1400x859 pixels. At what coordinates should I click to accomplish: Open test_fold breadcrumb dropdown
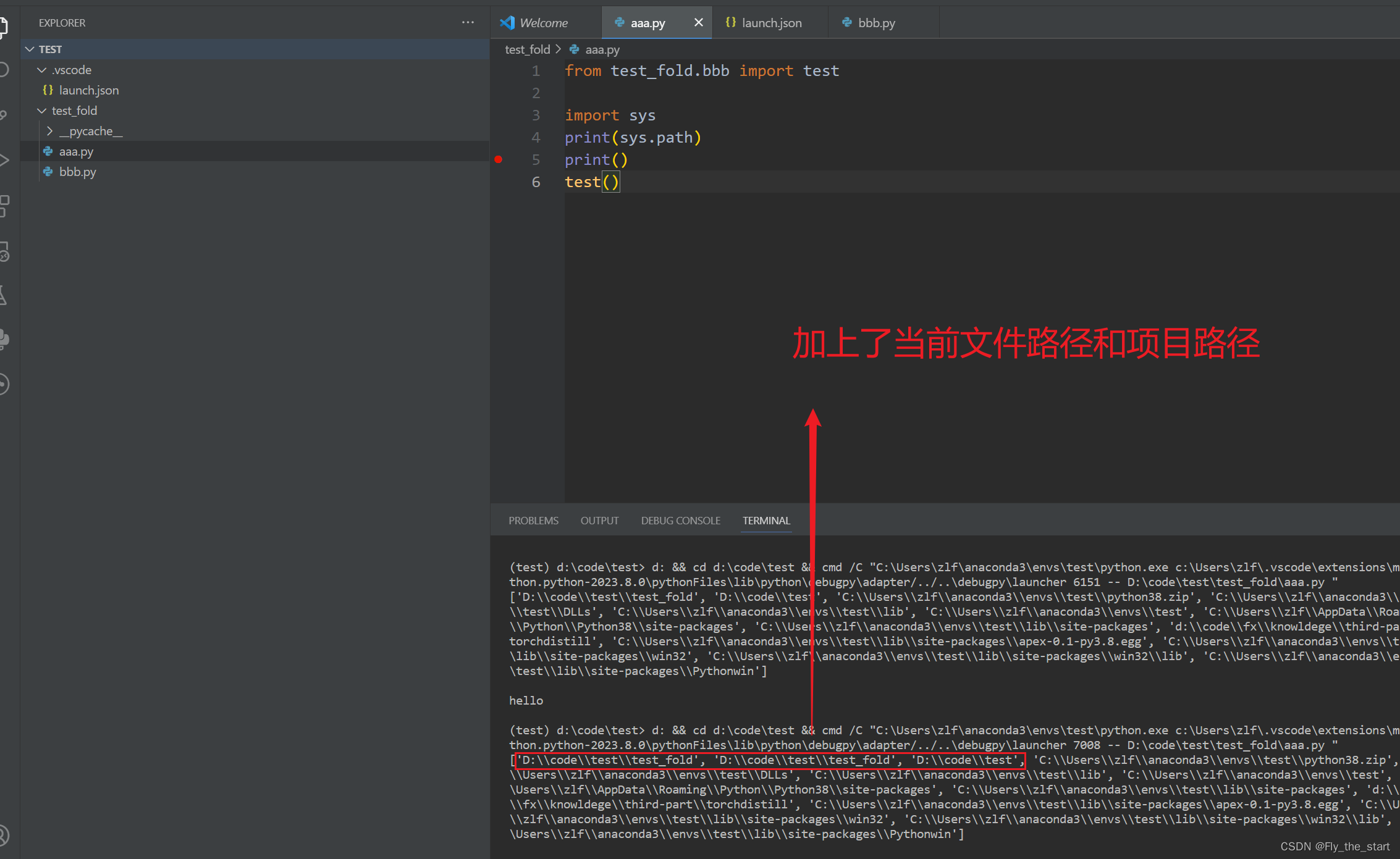(527, 49)
